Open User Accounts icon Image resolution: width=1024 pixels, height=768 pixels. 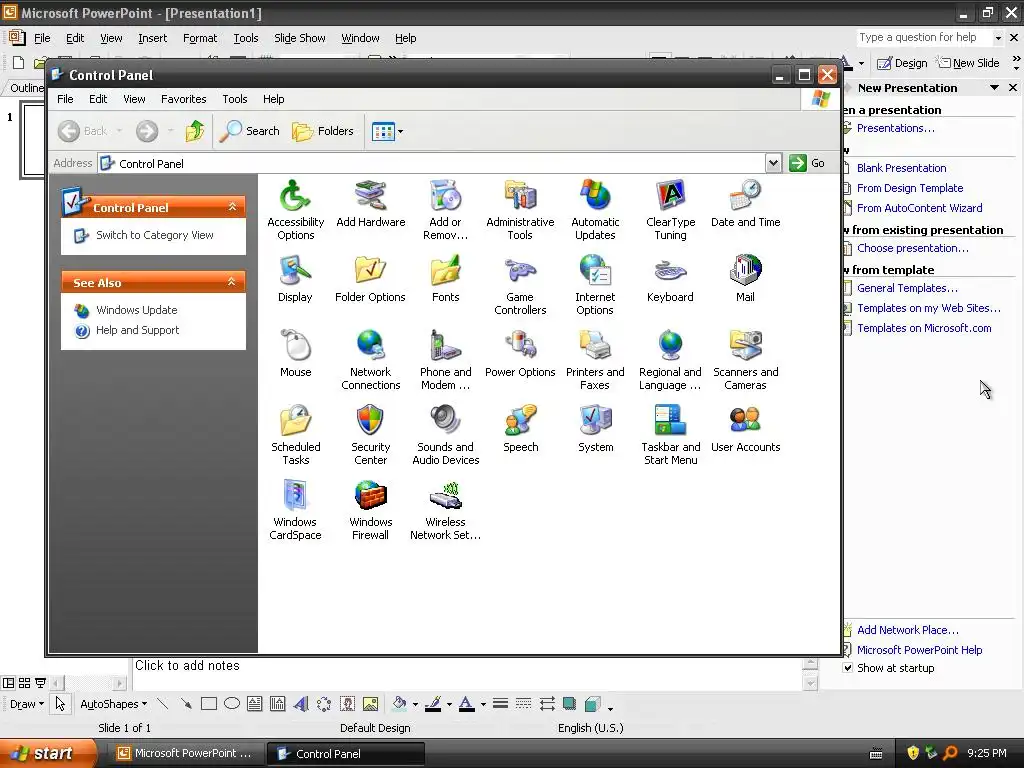click(745, 428)
